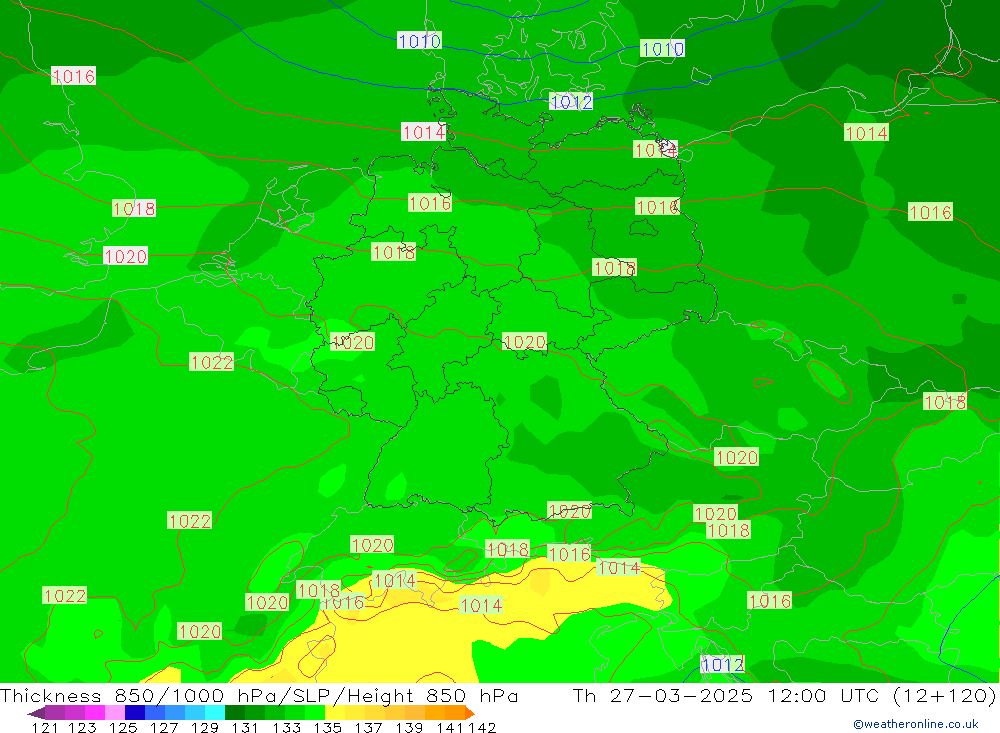The image size is (1000, 733).
Task: Click the 1018 label near the right edge
Action: pos(945,402)
